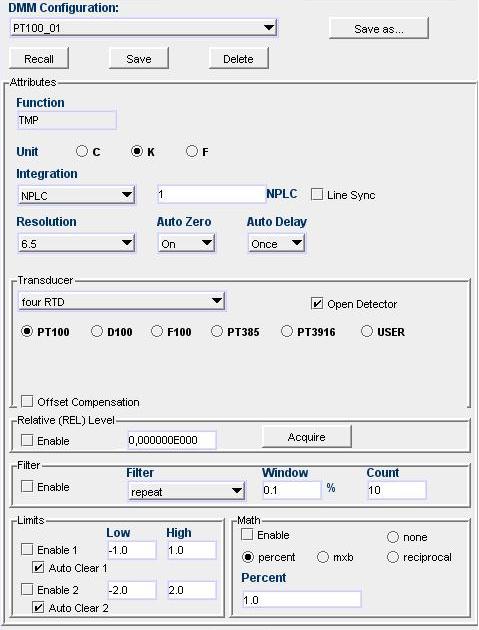
Task: Toggle the Auto Clear 1 checkbox
Action: (38, 567)
